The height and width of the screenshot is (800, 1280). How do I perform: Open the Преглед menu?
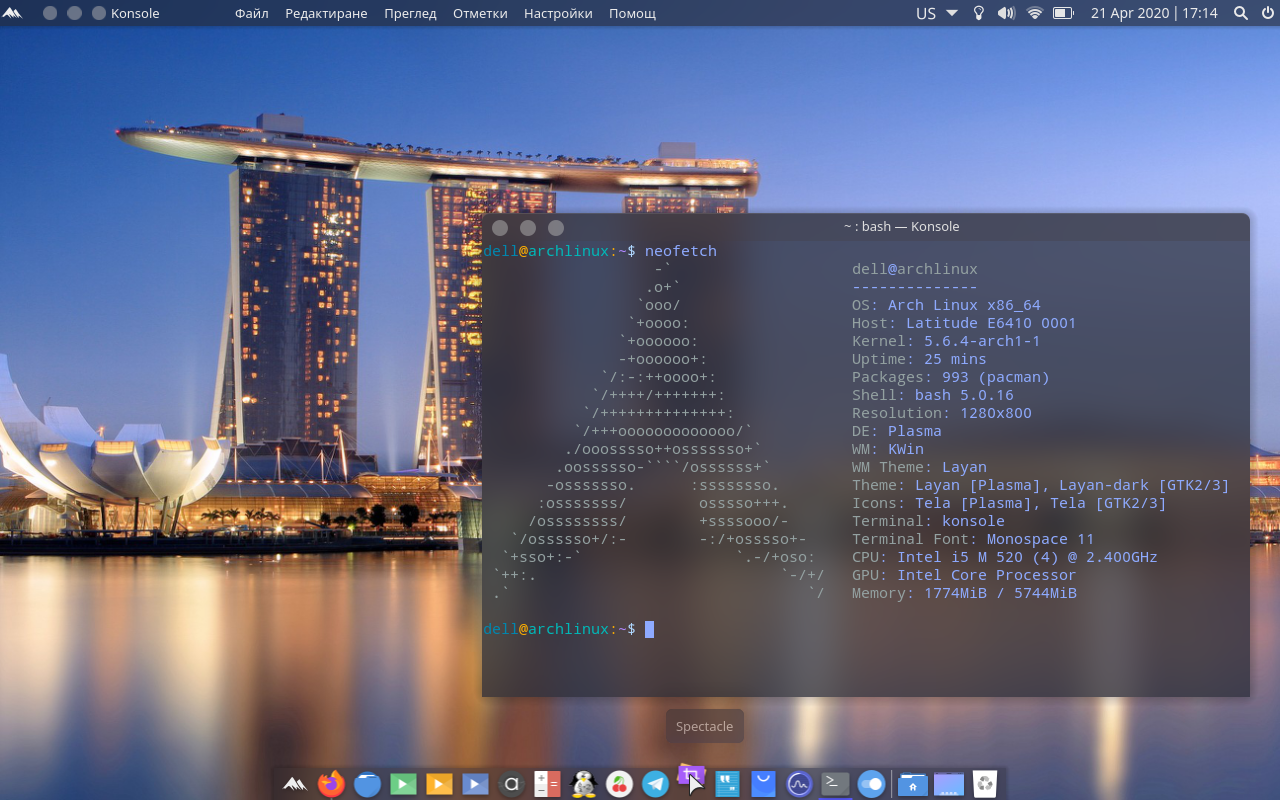pyautogui.click(x=410, y=13)
